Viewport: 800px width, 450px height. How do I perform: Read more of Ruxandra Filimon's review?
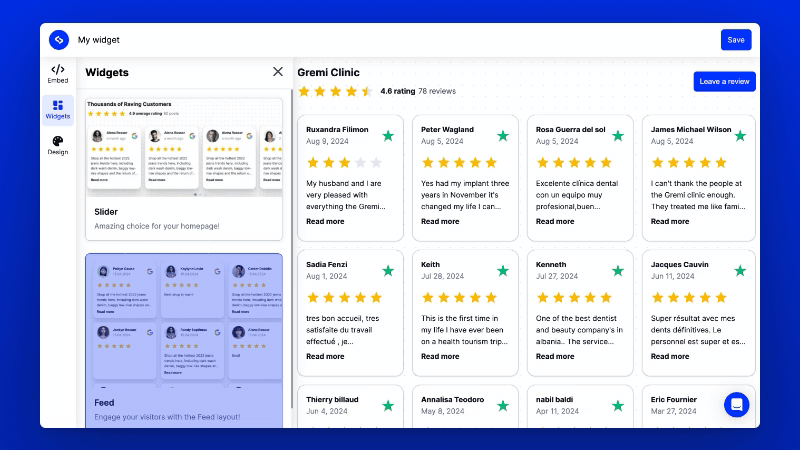tap(325, 221)
